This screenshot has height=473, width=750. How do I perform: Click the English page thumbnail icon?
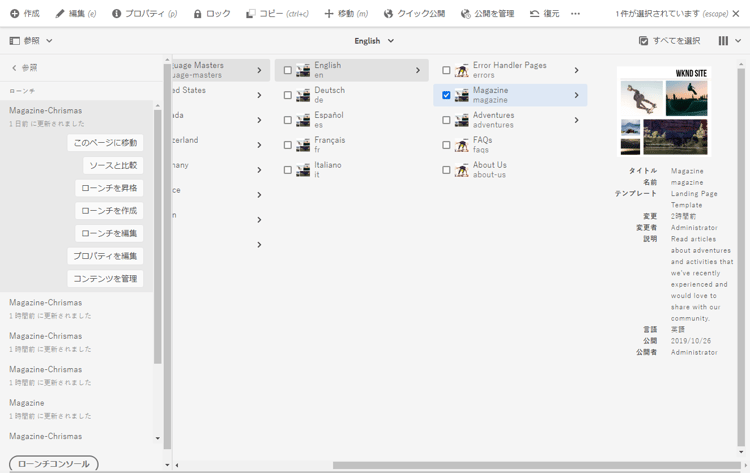[303, 70]
